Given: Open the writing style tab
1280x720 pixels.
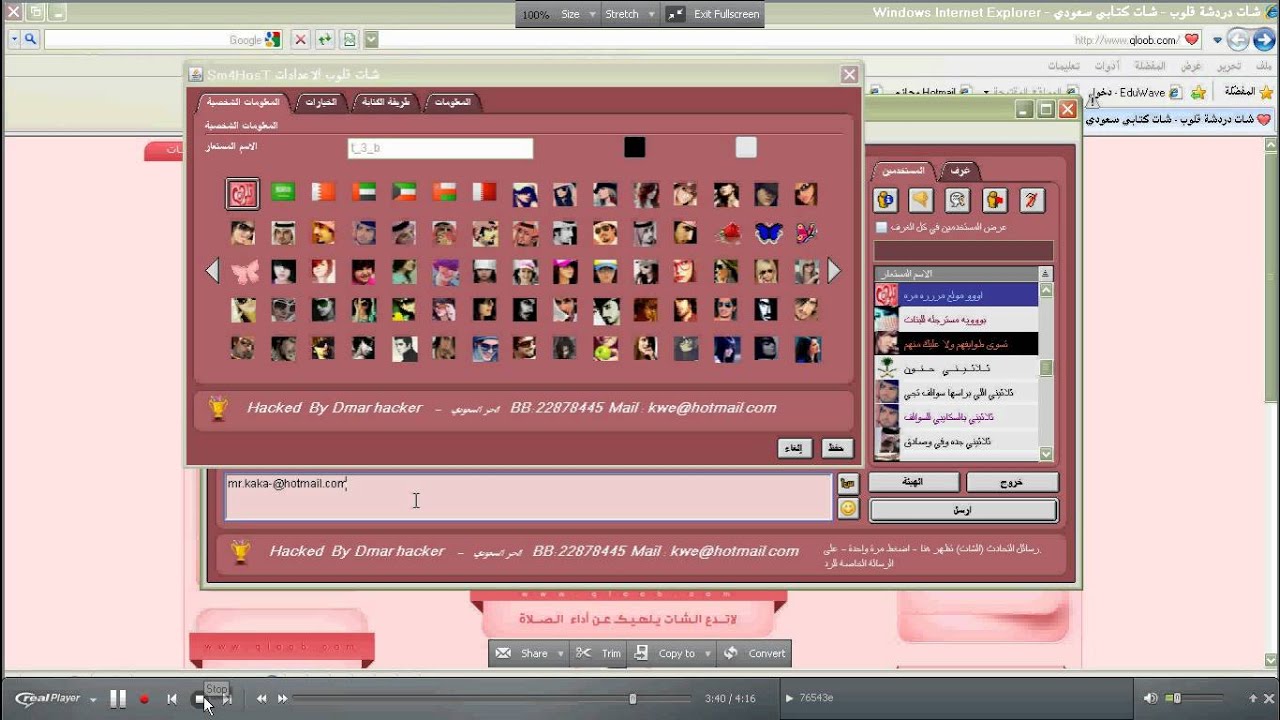Looking at the screenshot, I should [x=385, y=102].
